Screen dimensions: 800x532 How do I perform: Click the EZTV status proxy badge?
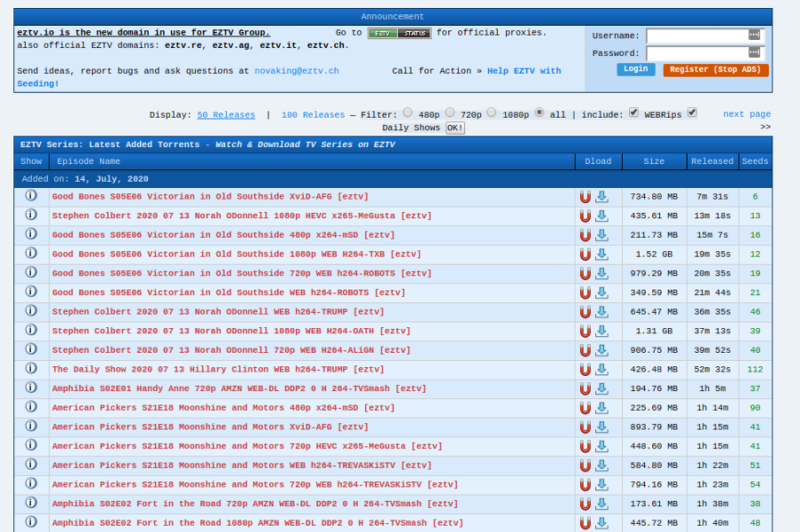[399, 33]
